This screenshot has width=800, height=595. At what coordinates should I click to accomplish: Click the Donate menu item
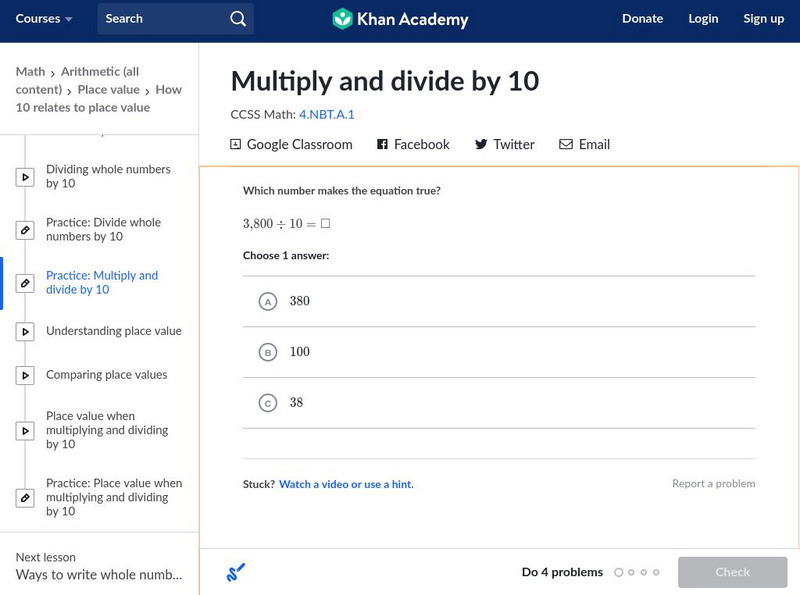(x=642, y=19)
